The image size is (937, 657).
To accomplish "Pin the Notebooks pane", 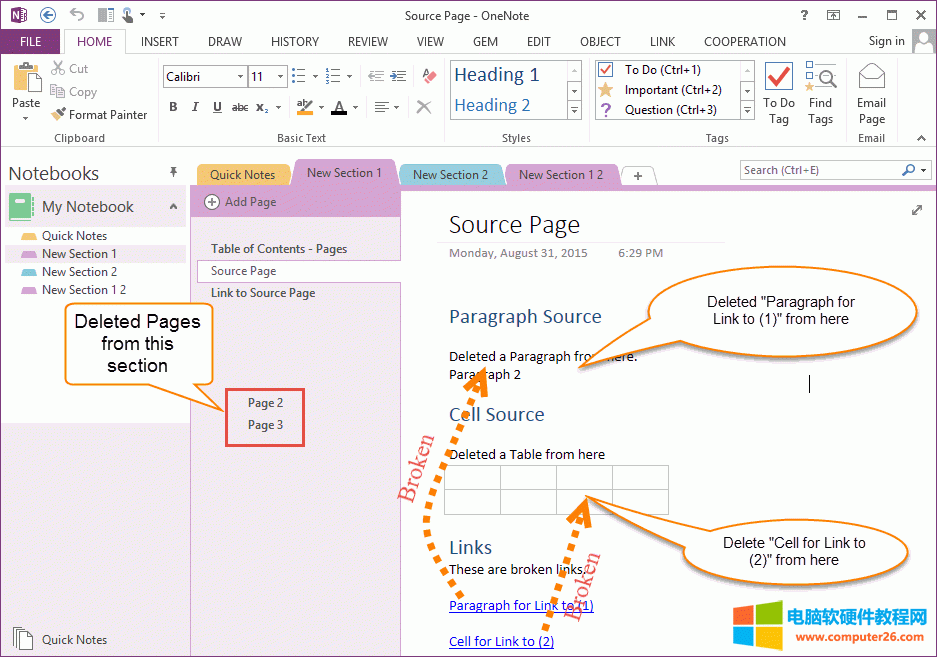I will click(x=173, y=172).
